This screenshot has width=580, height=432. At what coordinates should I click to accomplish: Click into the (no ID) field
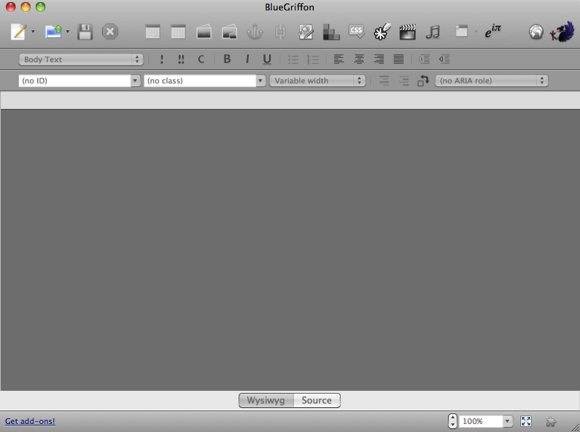[x=75, y=81]
